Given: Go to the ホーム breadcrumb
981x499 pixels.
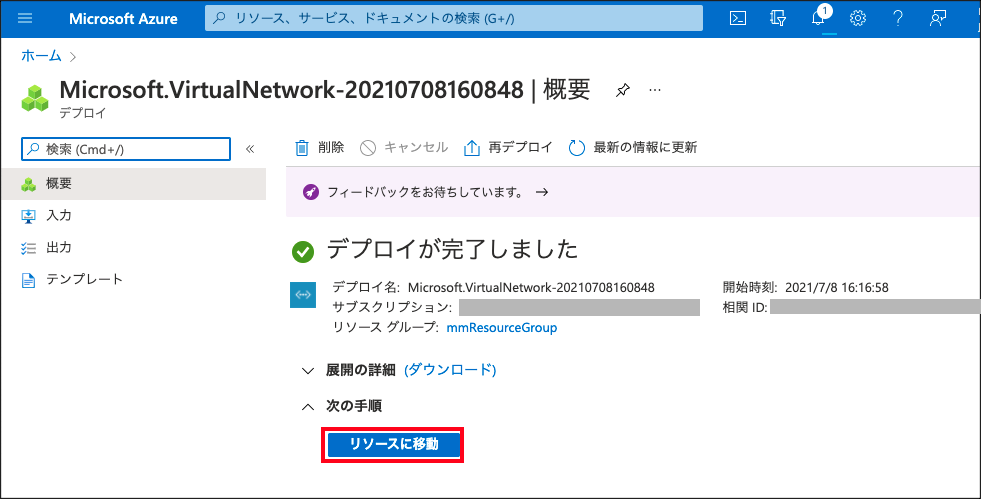Looking at the screenshot, I should pyautogui.click(x=41, y=56).
